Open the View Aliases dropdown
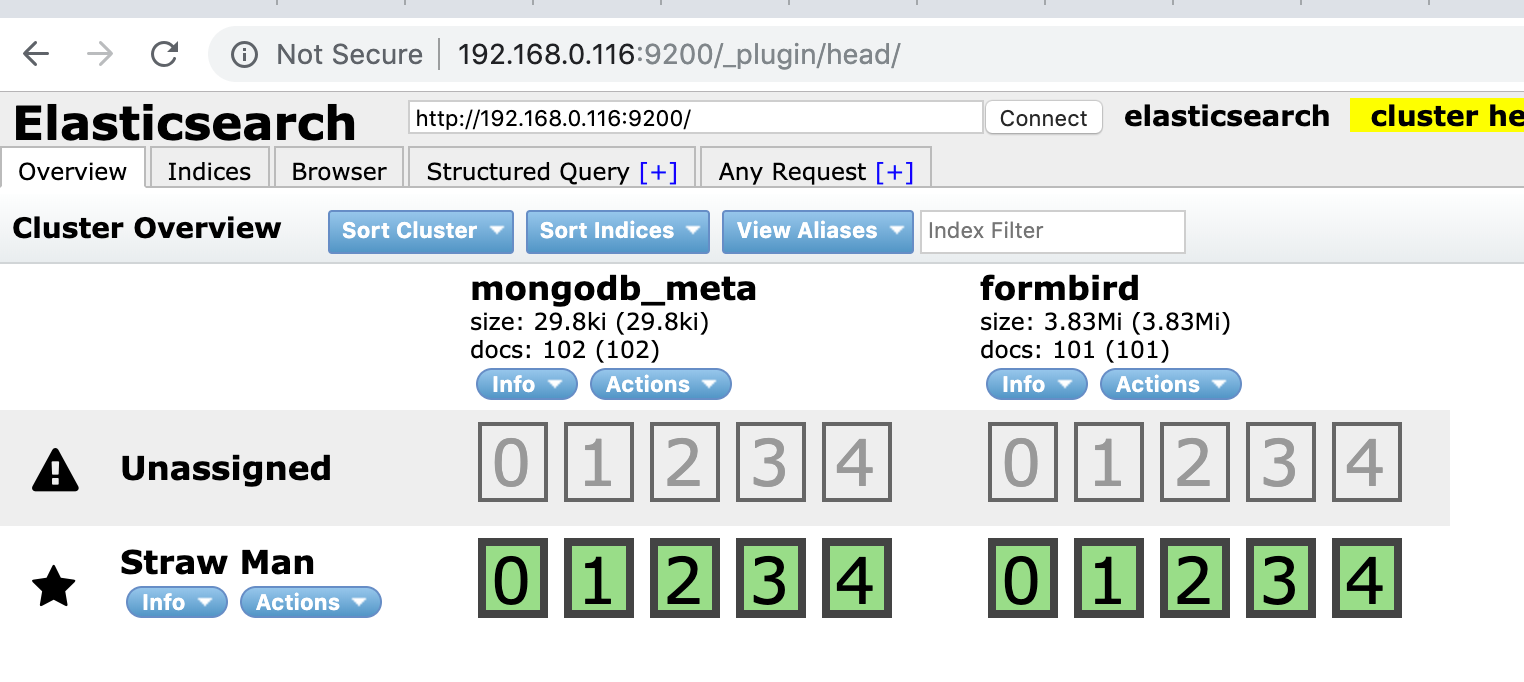This screenshot has width=1524, height=682. click(818, 231)
